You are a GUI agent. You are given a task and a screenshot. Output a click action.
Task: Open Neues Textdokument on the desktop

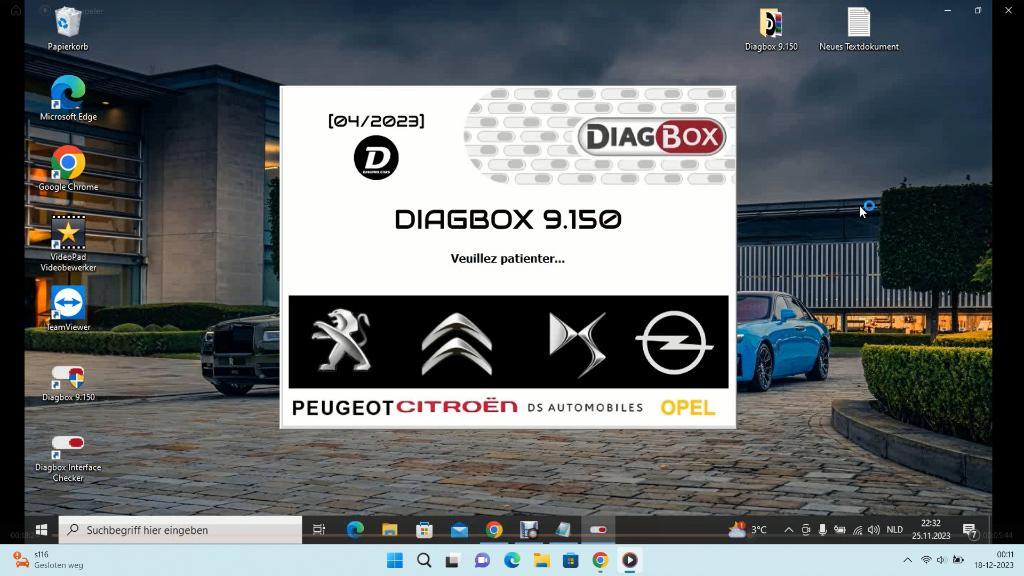click(858, 25)
